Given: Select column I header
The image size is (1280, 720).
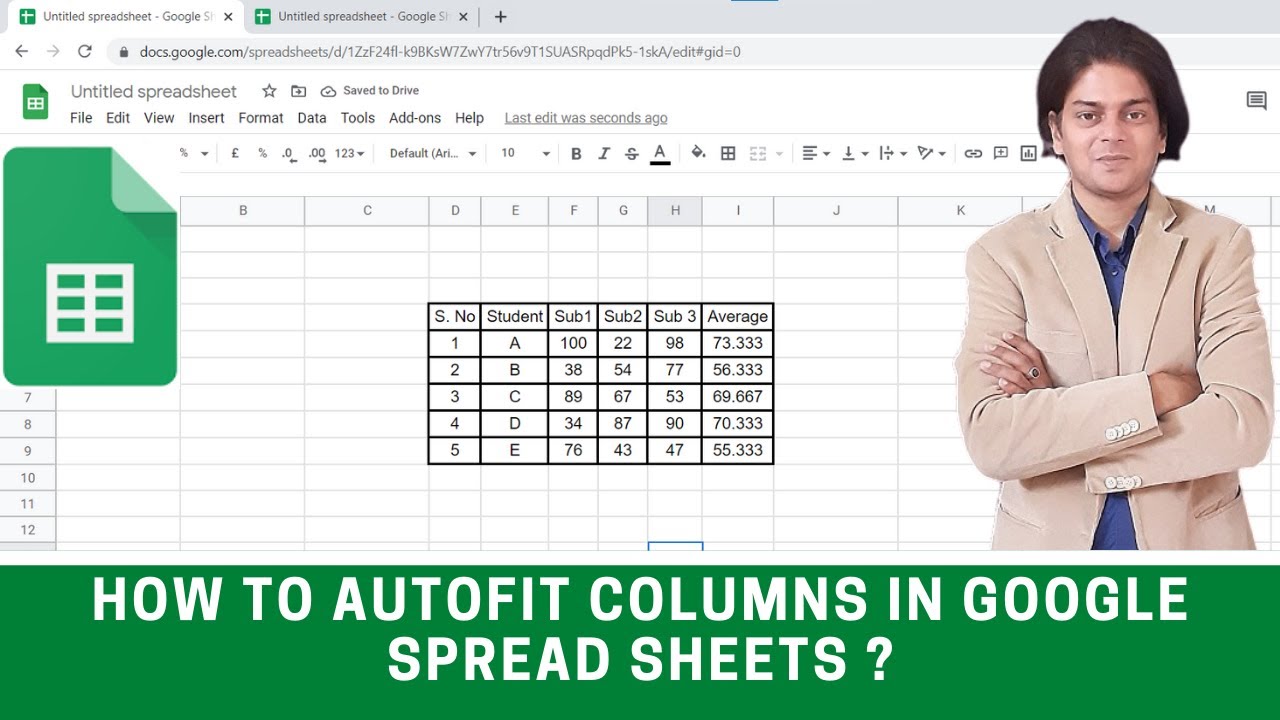Looking at the screenshot, I should (738, 210).
